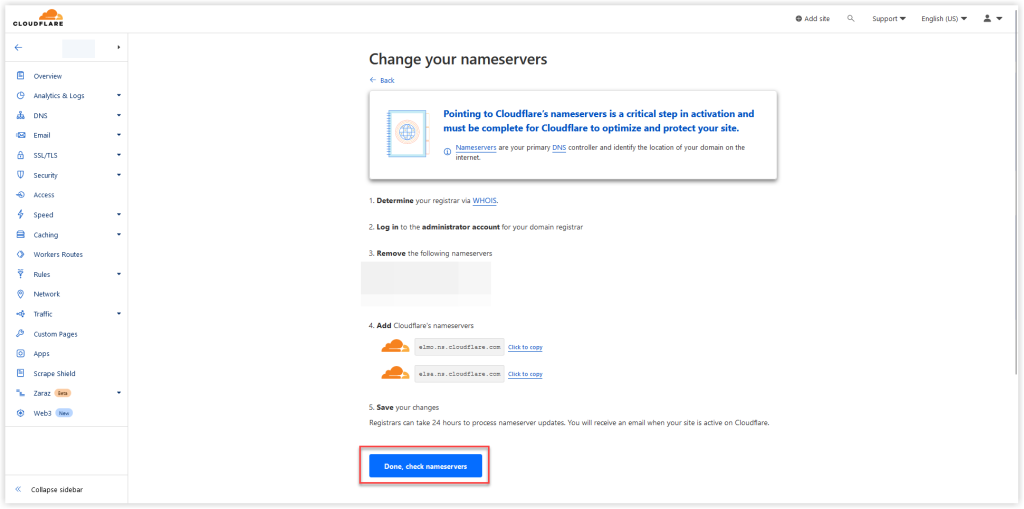Image resolution: width=1024 pixels, height=509 pixels.
Task: Expand the Speed submenu arrow
Action: coord(119,214)
